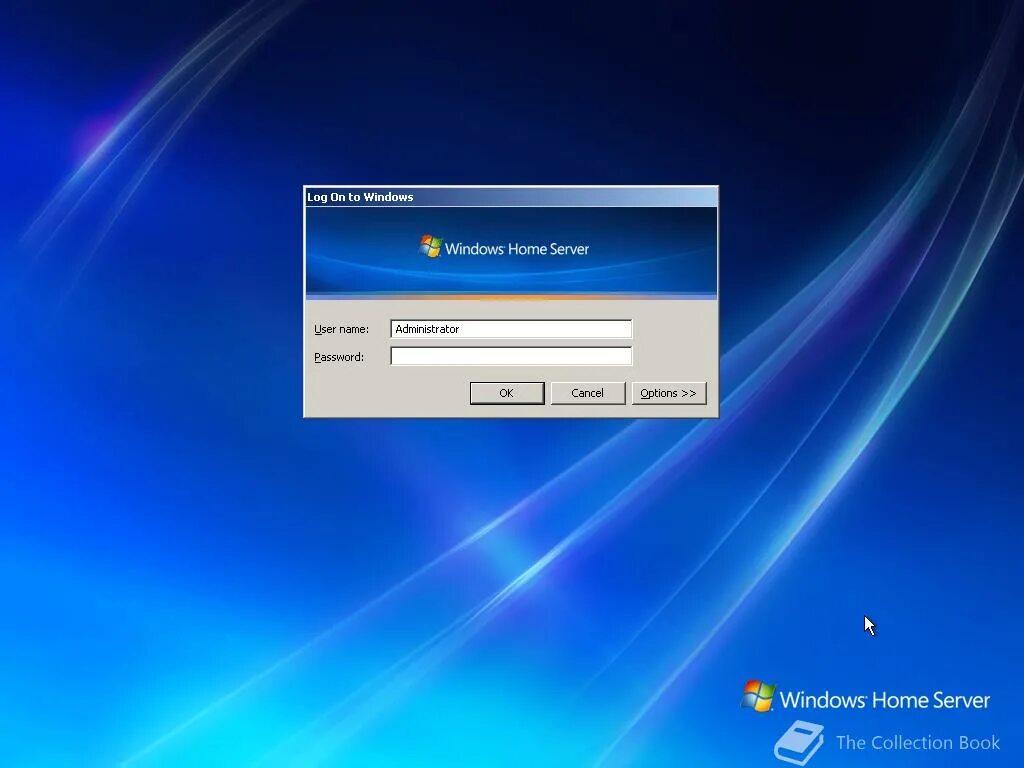Click the "Password:" label
The height and width of the screenshot is (768, 1024).
tap(339, 357)
